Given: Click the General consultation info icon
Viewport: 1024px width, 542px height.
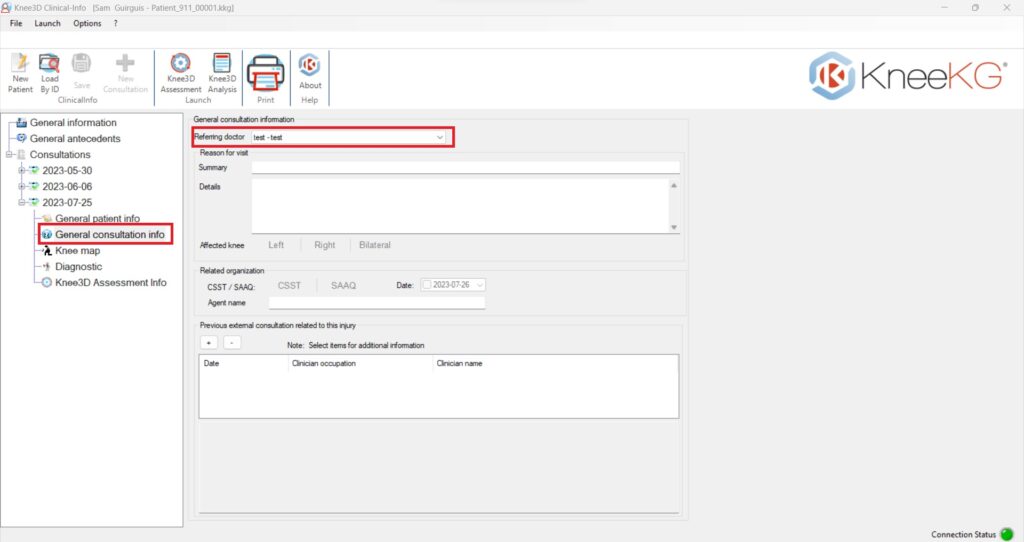Looking at the screenshot, I should tap(47, 234).
